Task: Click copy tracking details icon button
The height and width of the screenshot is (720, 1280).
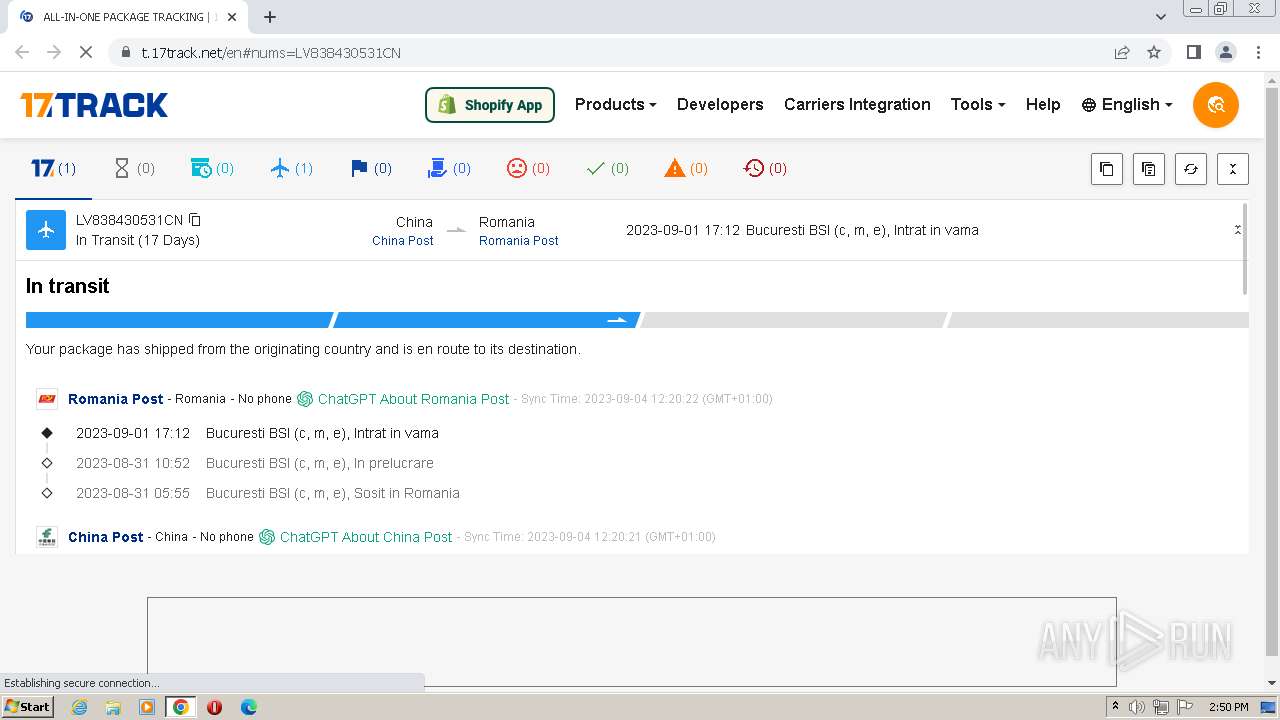Action: click(x=1148, y=169)
